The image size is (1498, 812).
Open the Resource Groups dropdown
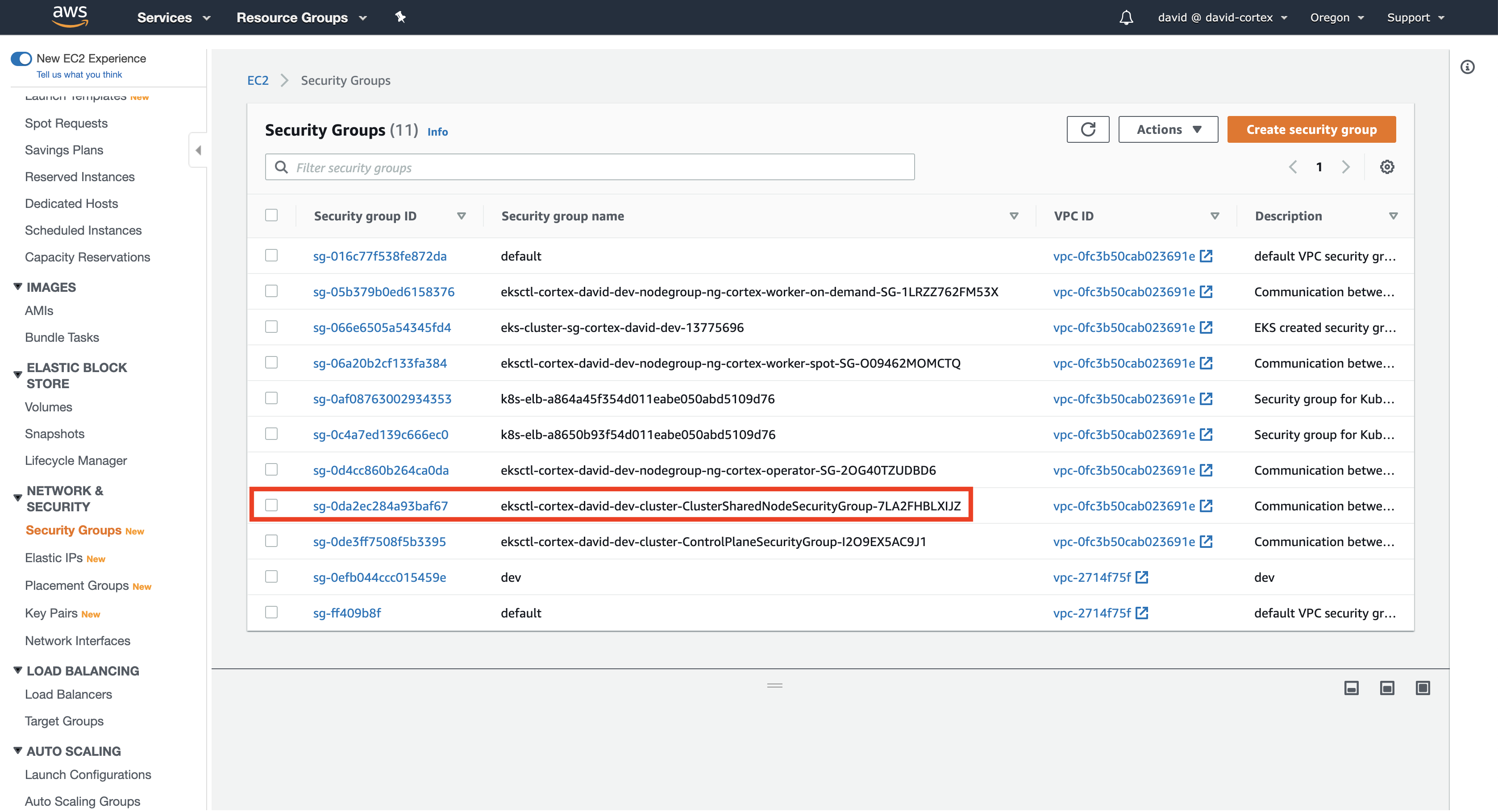pyautogui.click(x=301, y=17)
